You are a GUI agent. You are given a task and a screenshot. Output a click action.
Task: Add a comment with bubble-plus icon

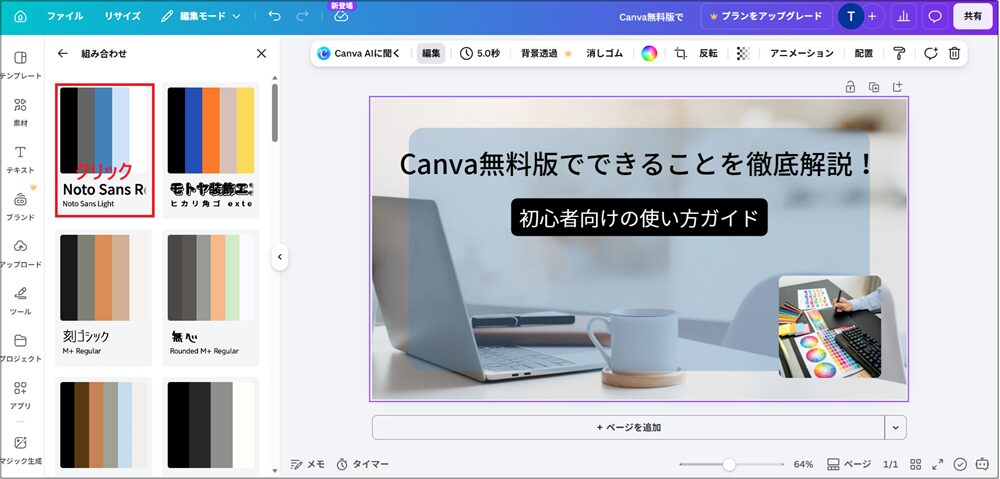click(x=931, y=54)
